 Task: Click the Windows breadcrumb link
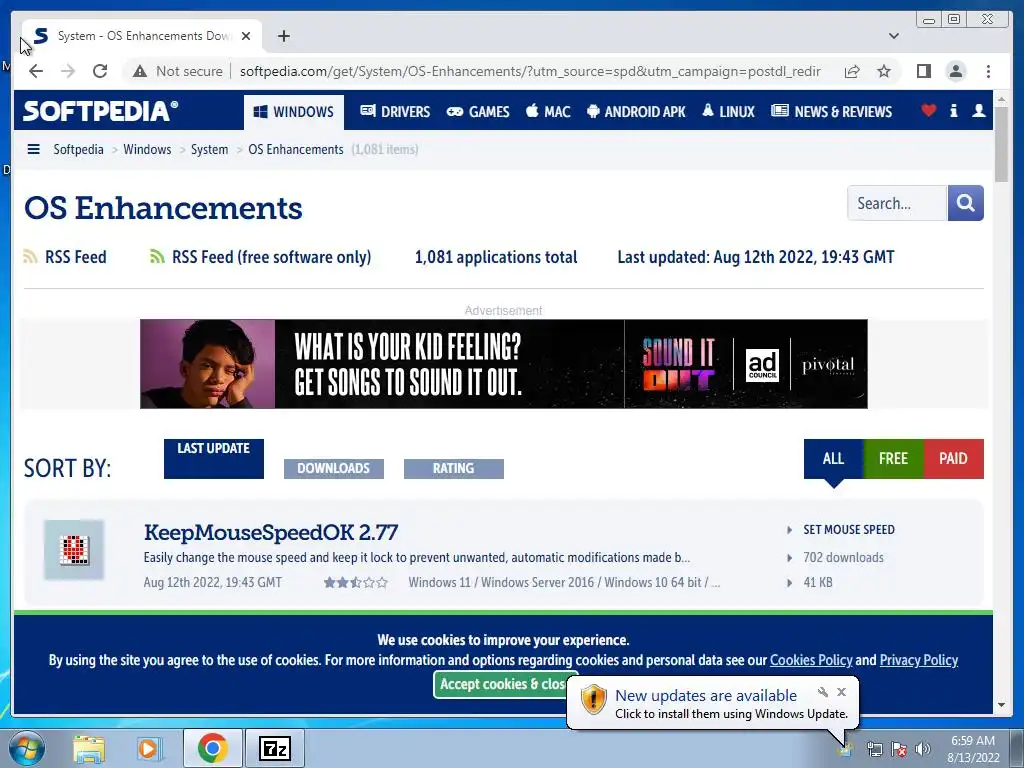[147, 150]
